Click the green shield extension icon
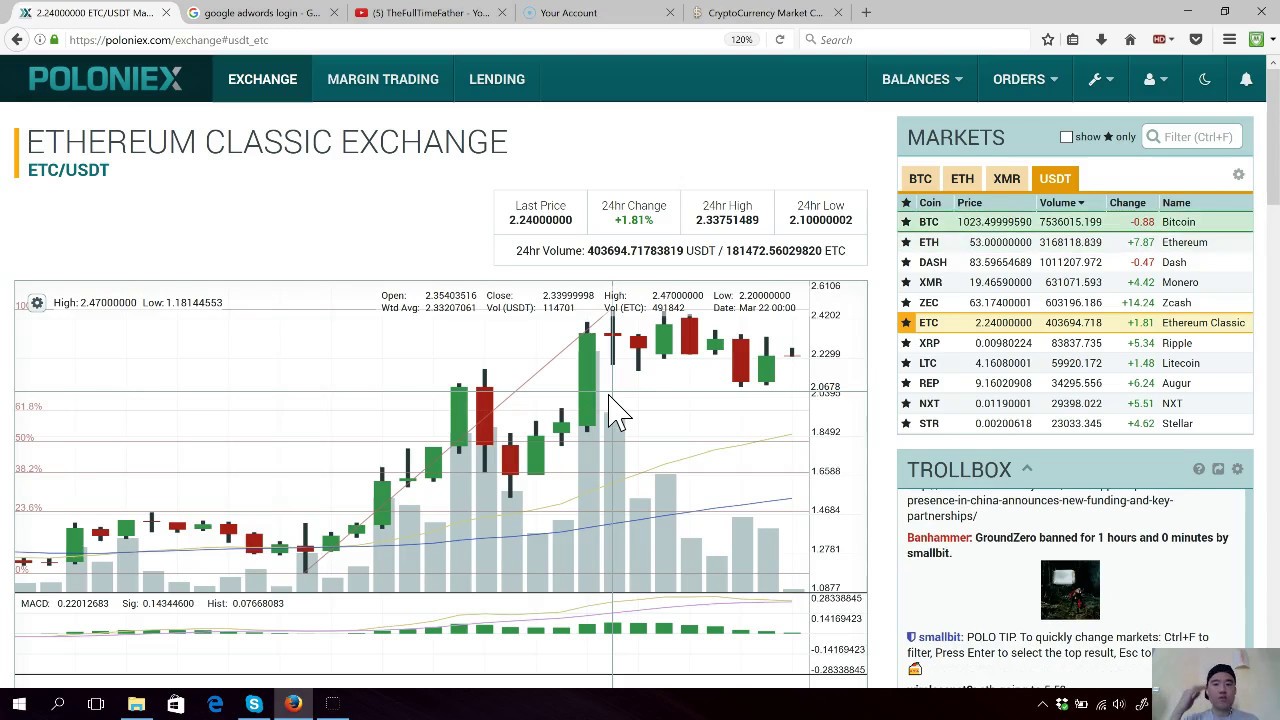Image resolution: width=1280 pixels, height=720 pixels. (x=1256, y=40)
